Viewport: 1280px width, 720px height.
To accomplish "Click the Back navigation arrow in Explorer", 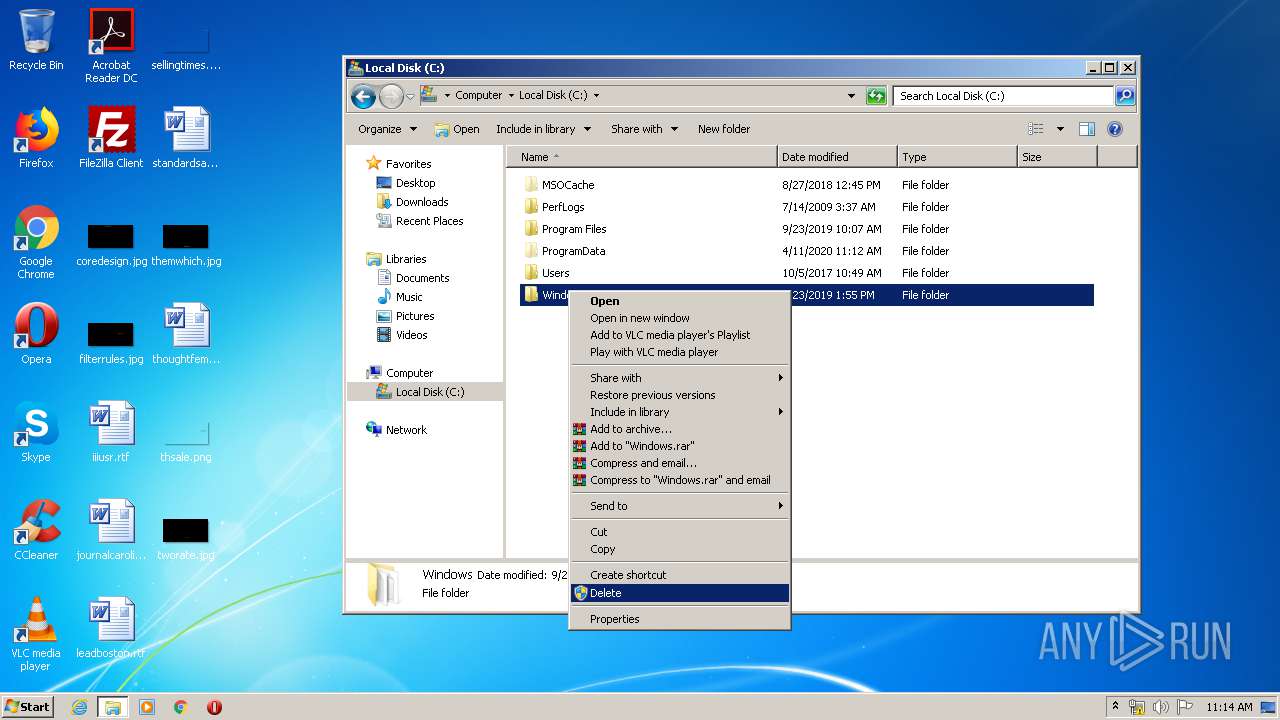I will (364, 96).
